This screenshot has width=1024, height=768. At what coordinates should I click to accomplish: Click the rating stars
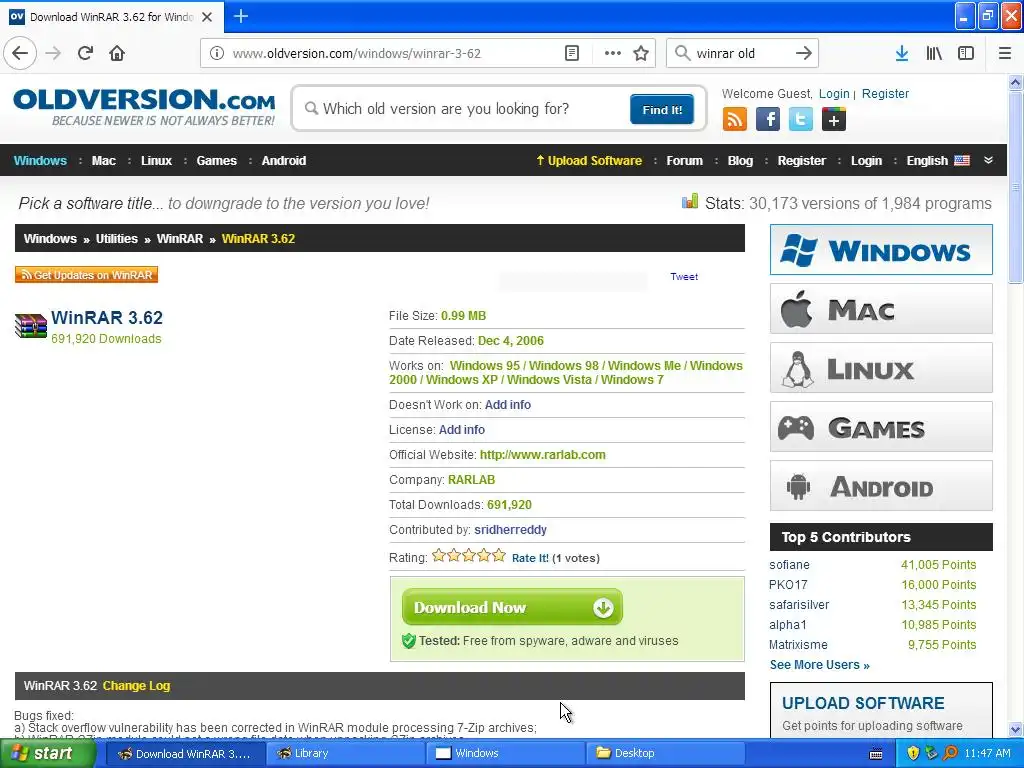coord(469,556)
